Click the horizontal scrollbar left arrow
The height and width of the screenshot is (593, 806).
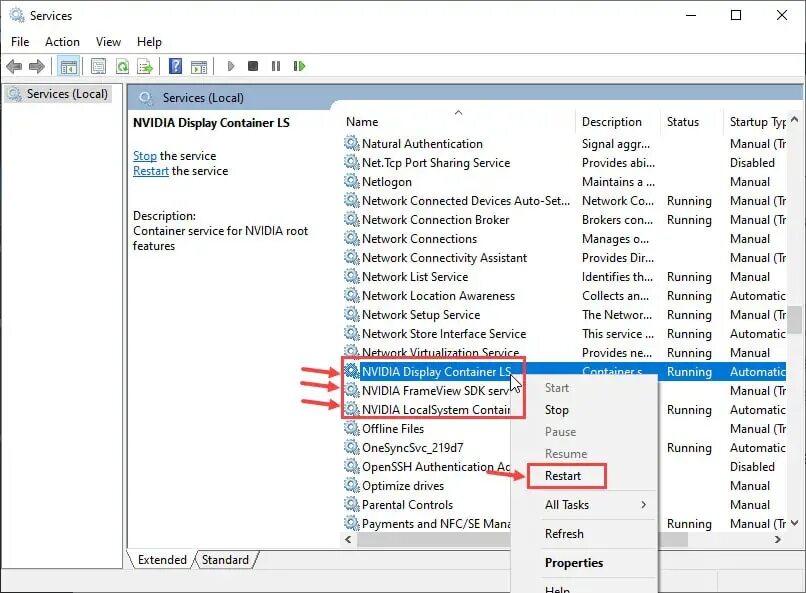tap(349, 540)
